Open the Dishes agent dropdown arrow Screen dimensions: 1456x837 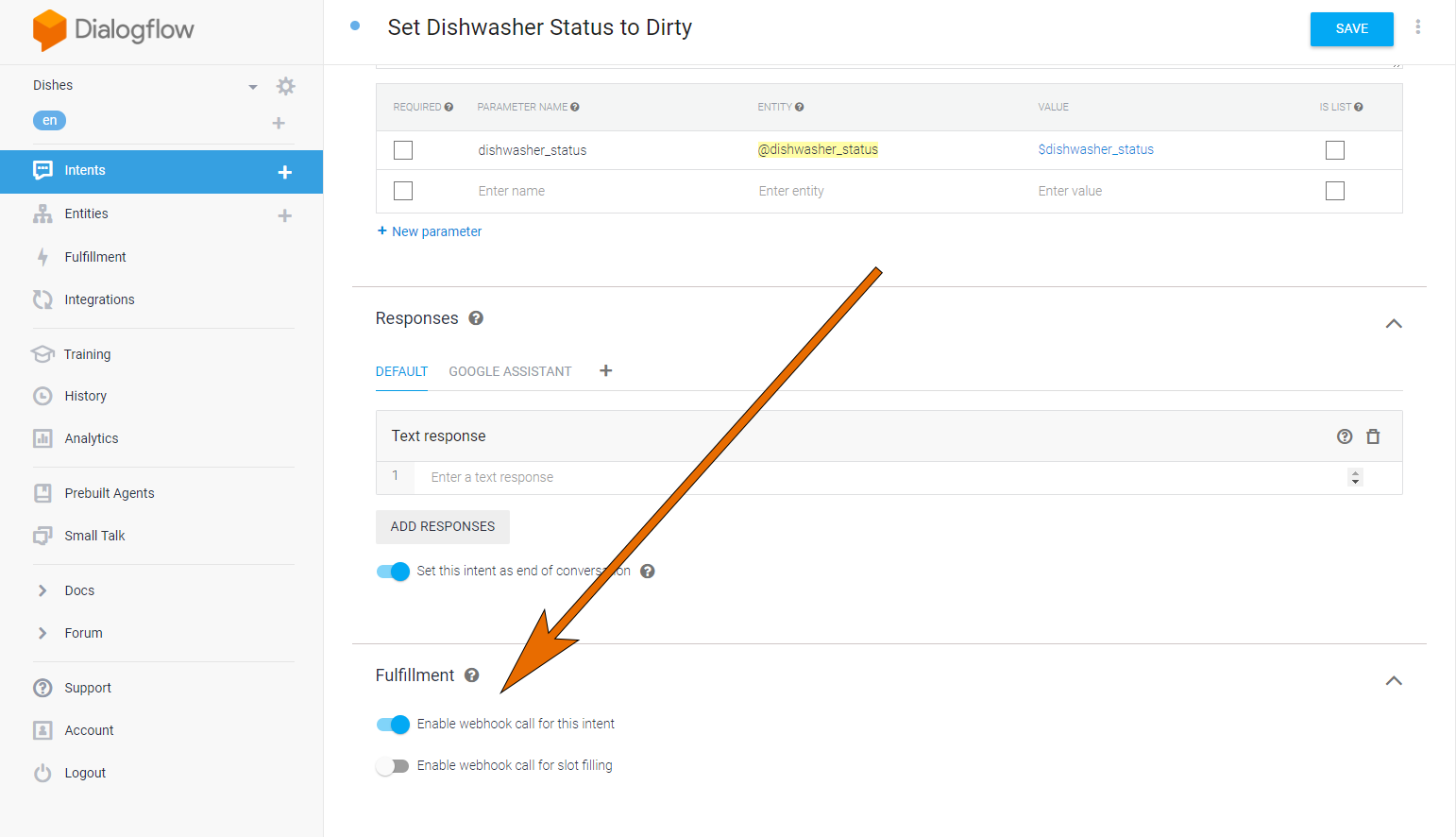252,85
